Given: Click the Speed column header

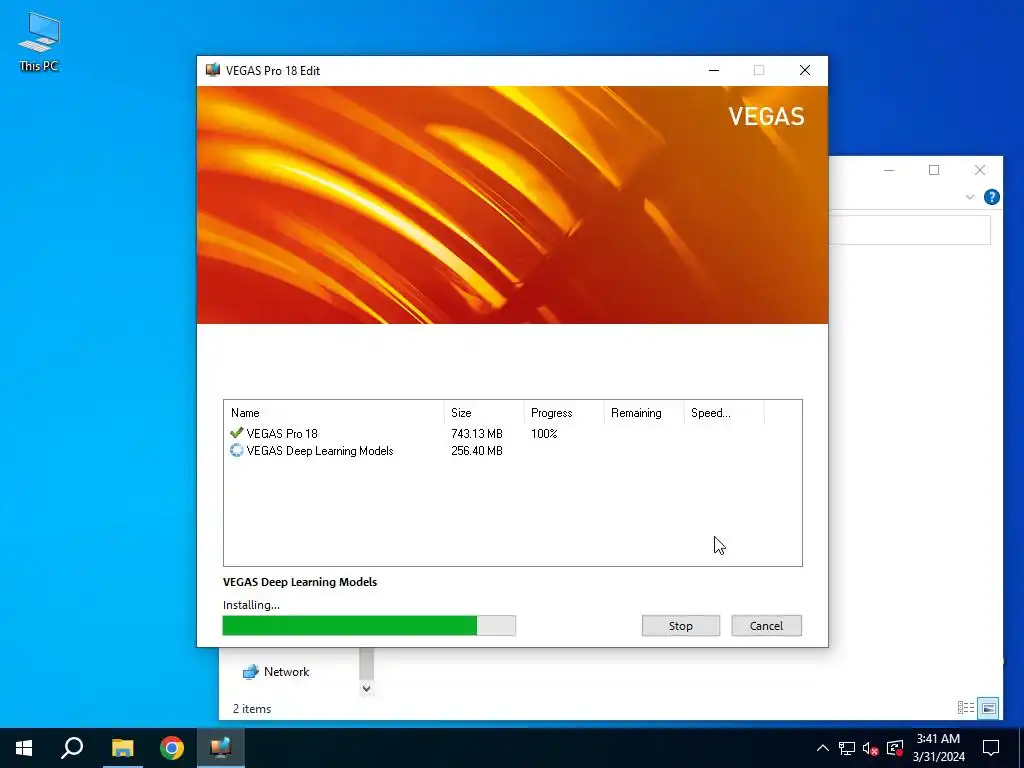Looking at the screenshot, I should click(x=724, y=413).
